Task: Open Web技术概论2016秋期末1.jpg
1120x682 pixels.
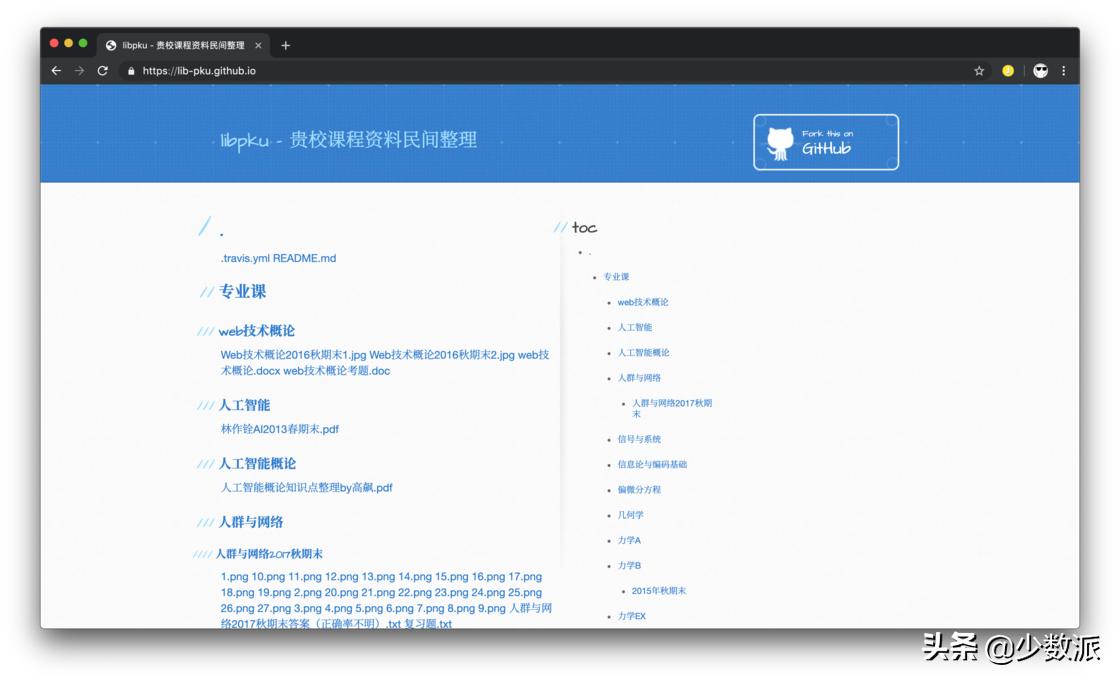Action: click(293, 354)
